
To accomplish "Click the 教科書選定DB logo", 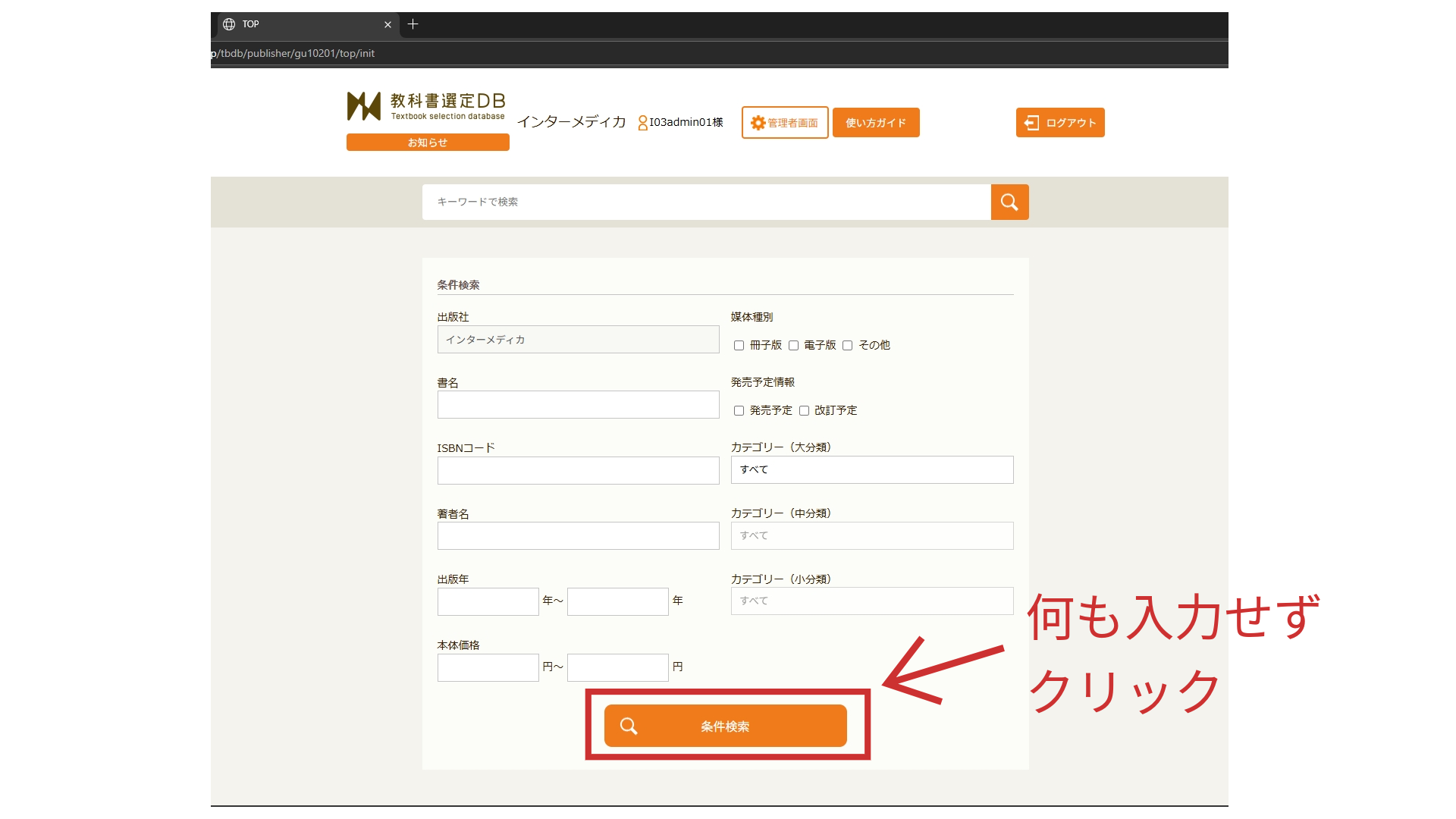I will point(426,107).
